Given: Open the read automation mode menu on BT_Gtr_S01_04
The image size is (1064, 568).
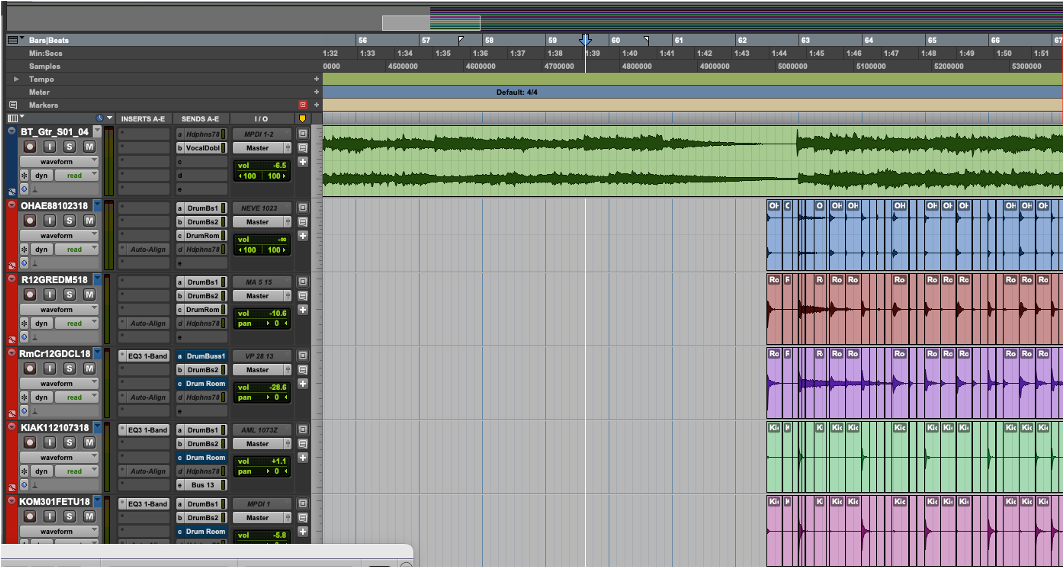Looking at the screenshot, I should pos(76,175).
